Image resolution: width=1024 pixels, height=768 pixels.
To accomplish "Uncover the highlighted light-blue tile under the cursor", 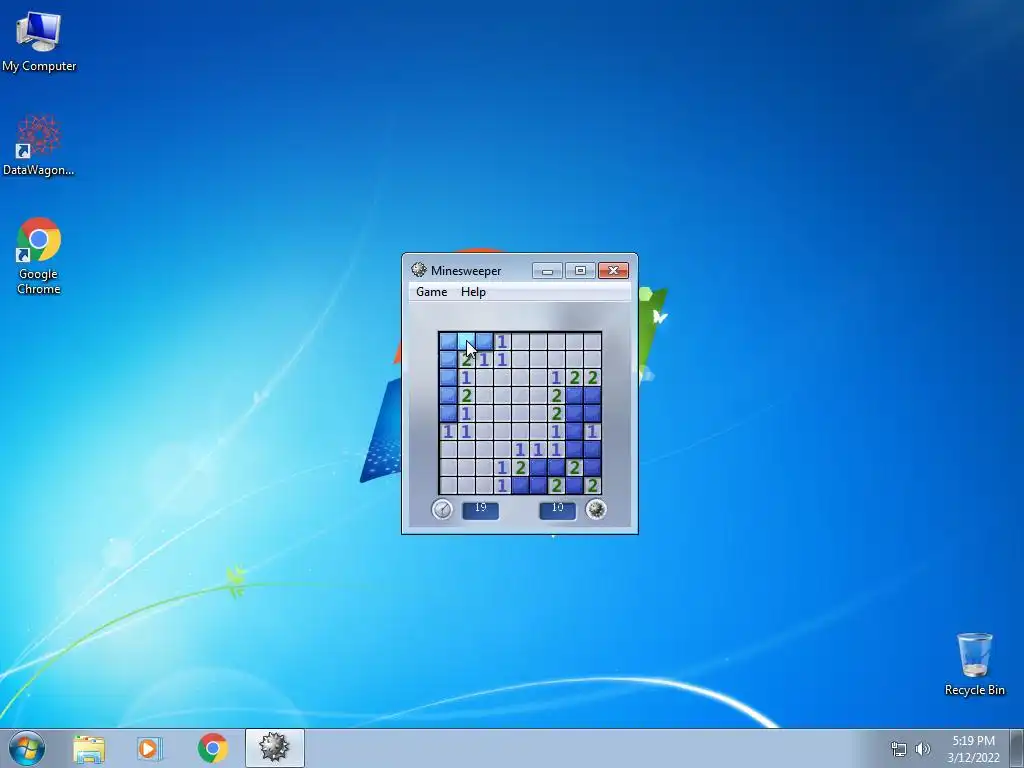I will (466, 341).
